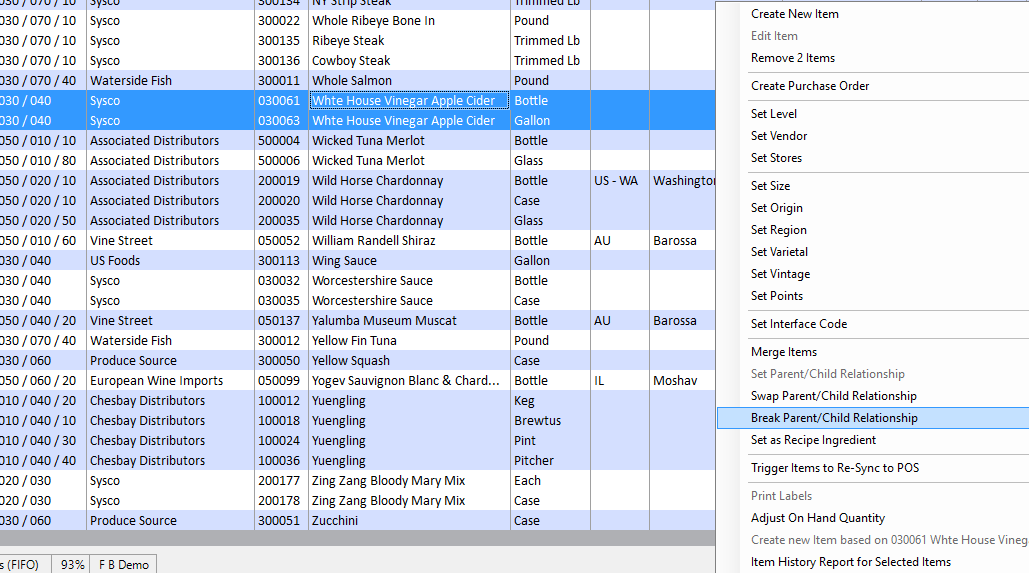Select Wicked Tuna Merlot Glass row code 500006

[279, 161]
